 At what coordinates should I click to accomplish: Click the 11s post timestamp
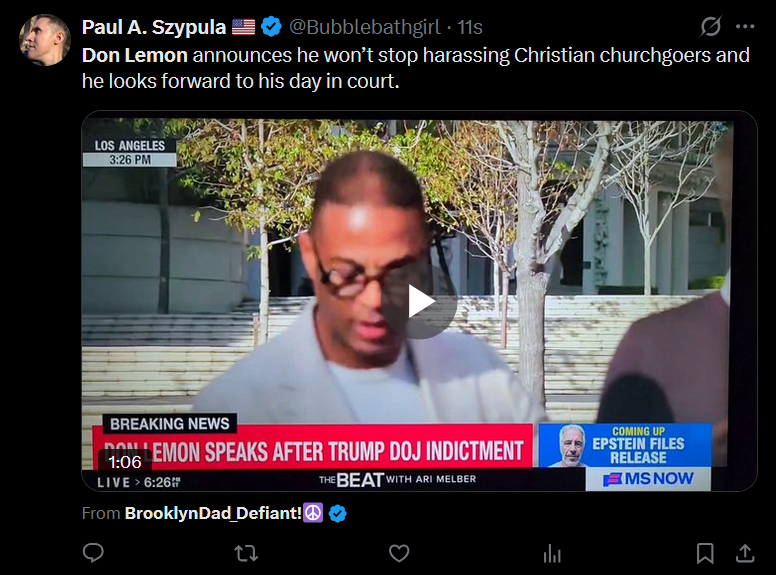click(470, 27)
